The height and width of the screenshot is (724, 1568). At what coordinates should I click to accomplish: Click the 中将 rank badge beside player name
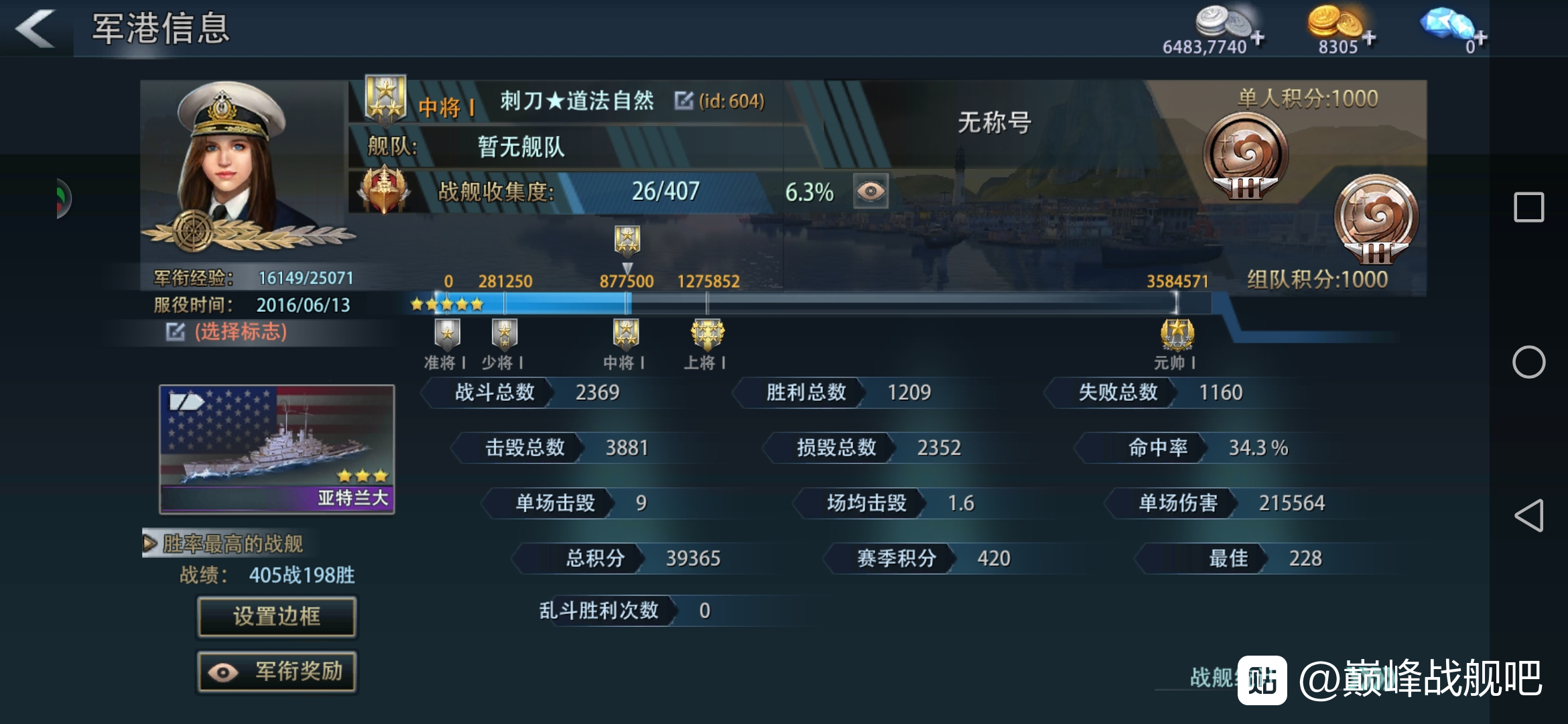(x=385, y=99)
